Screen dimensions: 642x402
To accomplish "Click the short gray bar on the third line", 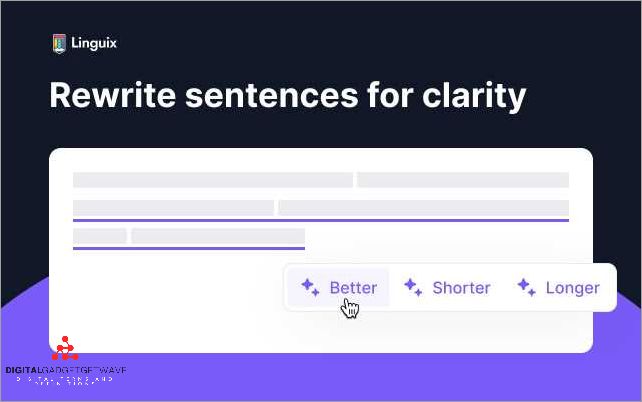I will [99, 236].
